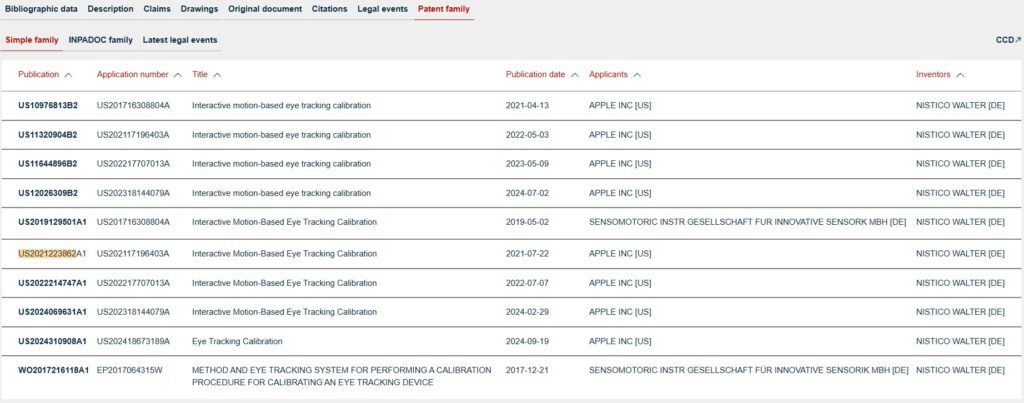1024x403 pixels.
Task: Sort table by Publication date arrow
Action: coord(574,75)
